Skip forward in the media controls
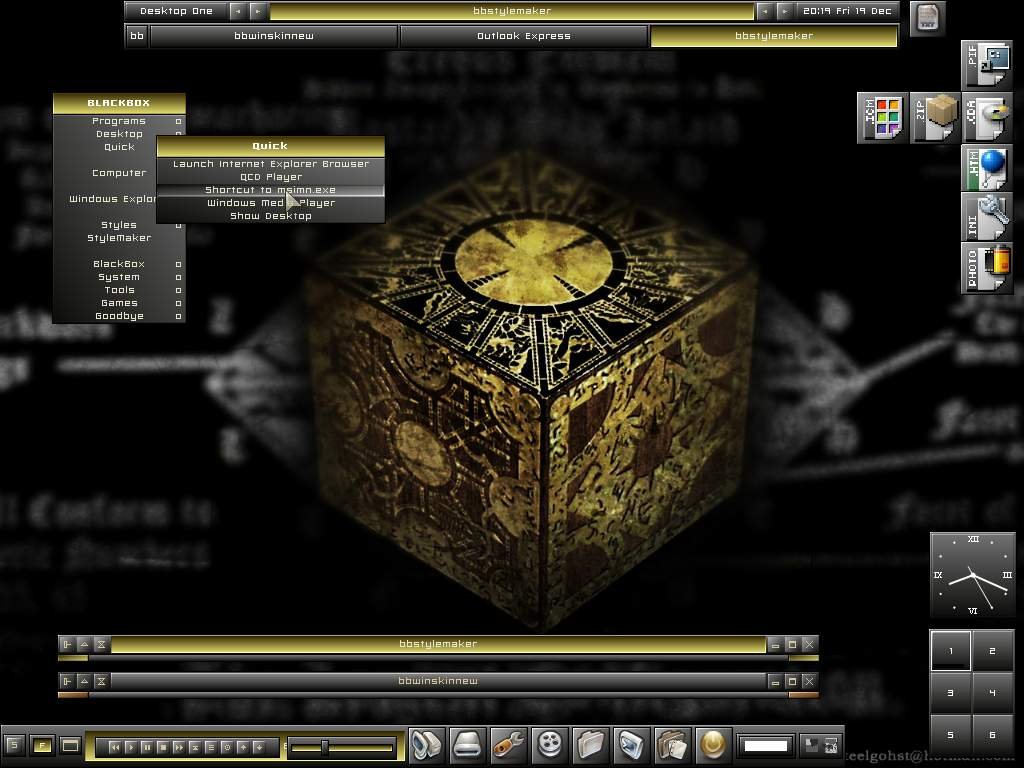This screenshot has height=768, width=1024. pos(179,747)
